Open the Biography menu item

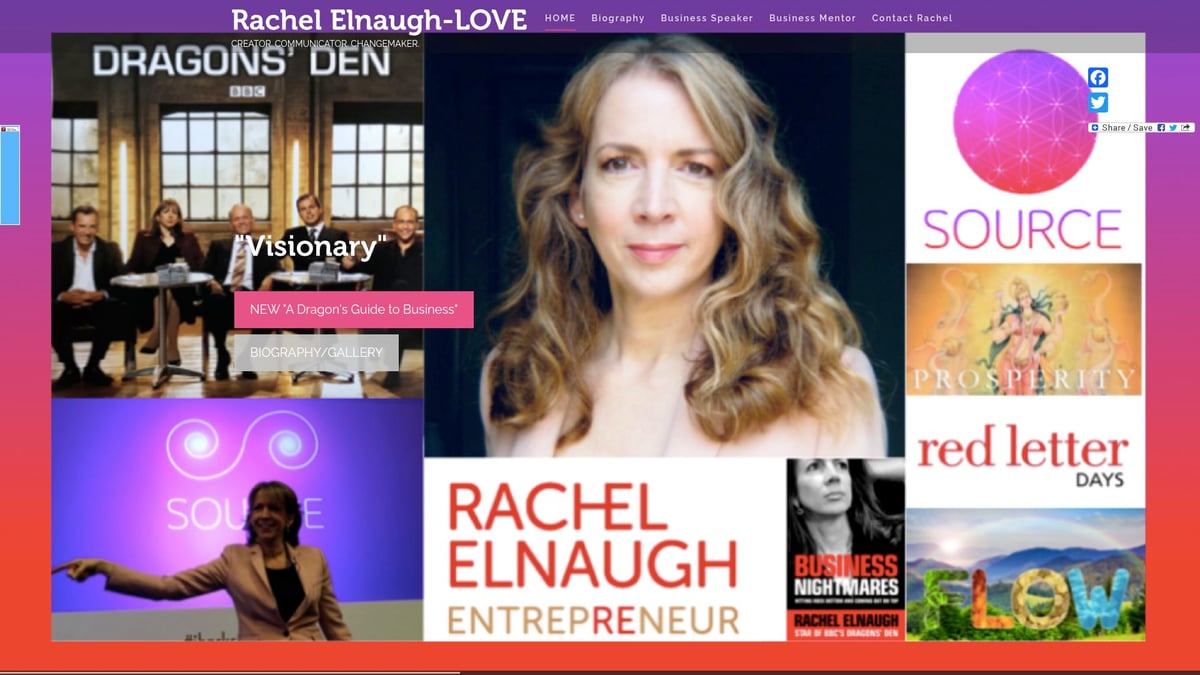(x=618, y=17)
